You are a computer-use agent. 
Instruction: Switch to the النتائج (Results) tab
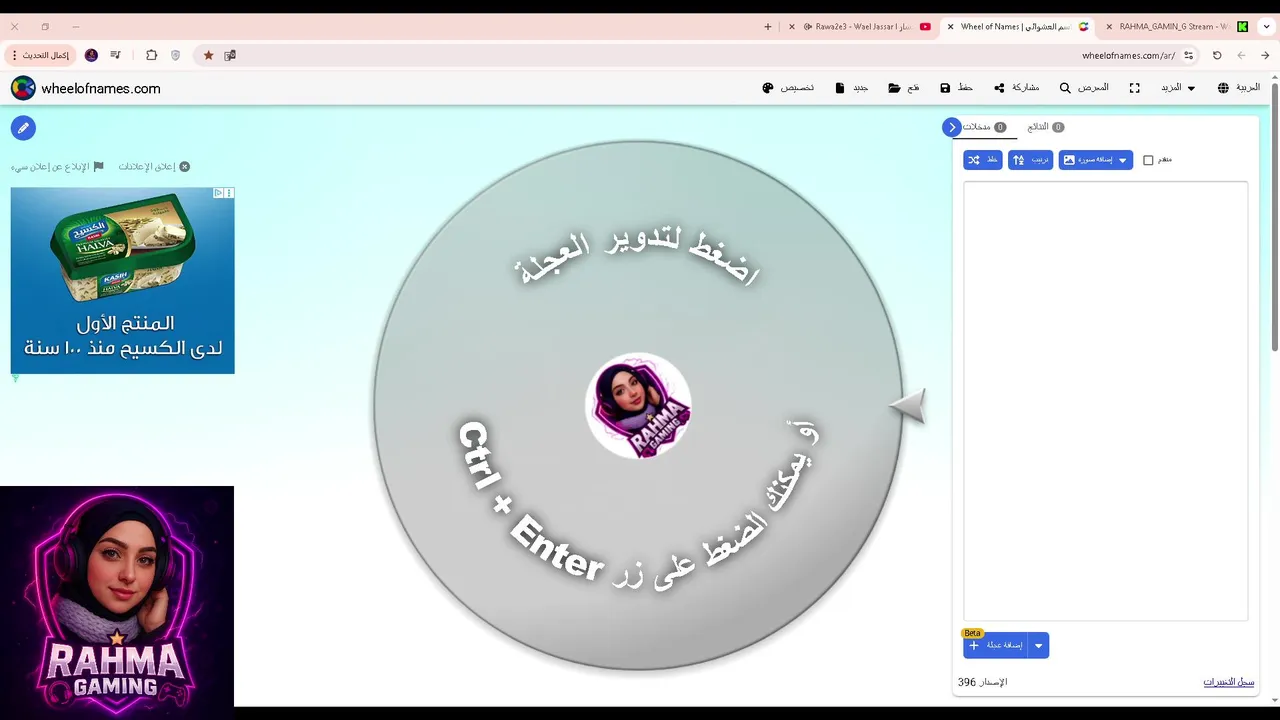pos(1045,127)
